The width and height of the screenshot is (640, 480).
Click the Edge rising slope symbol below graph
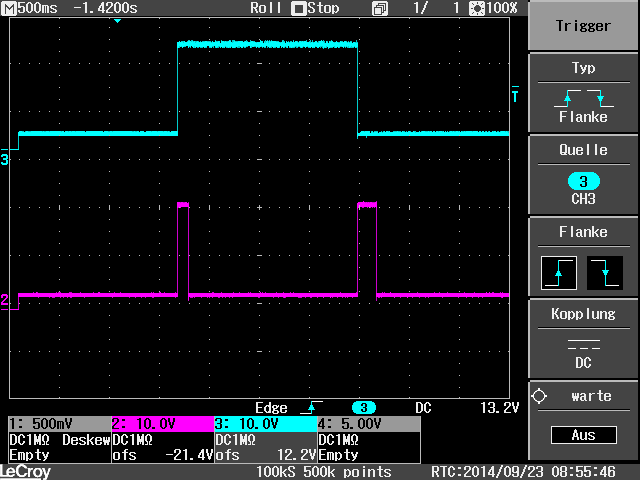[311, 407]
